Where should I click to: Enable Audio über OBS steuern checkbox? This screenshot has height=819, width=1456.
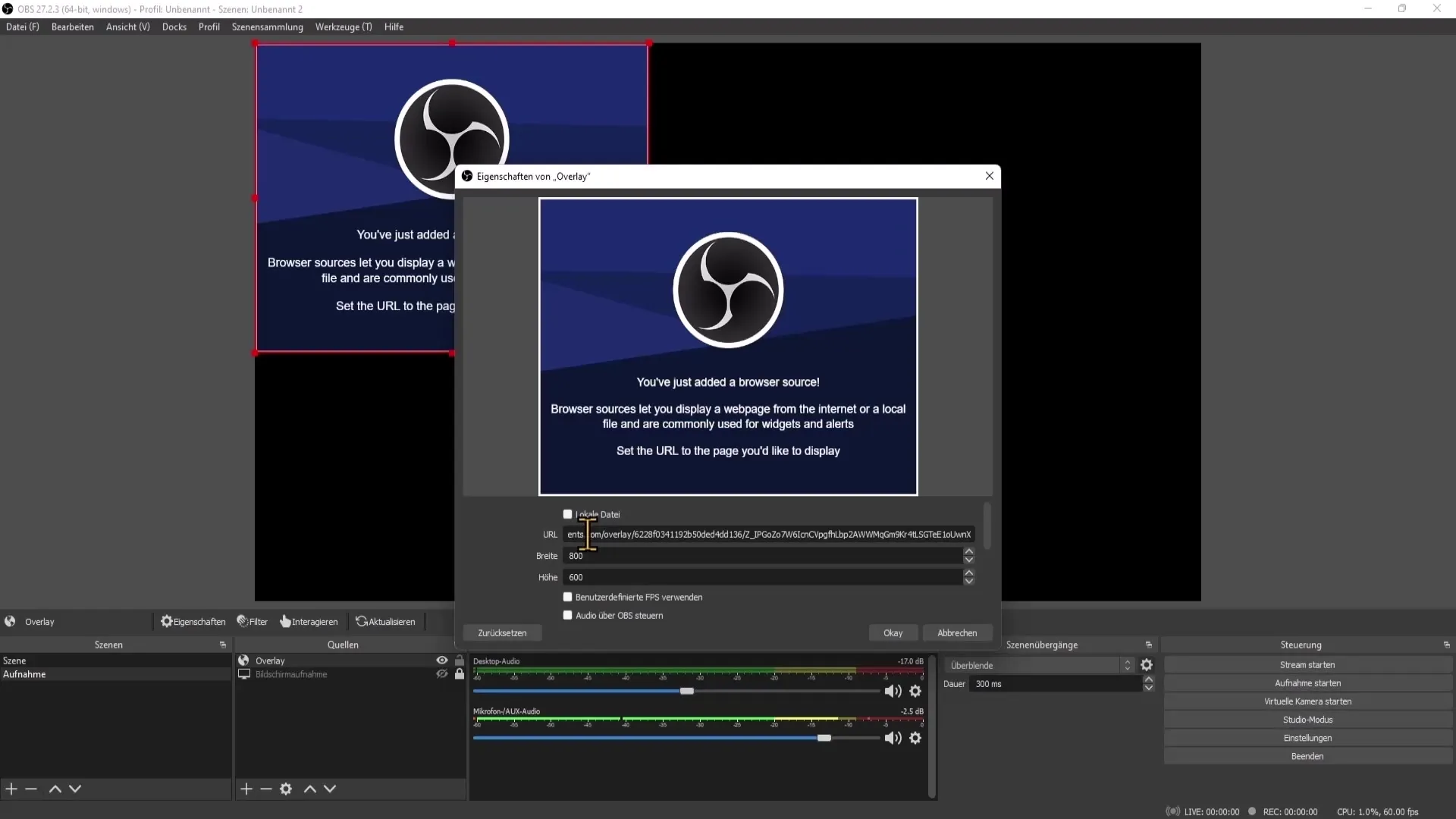[x=567, y=615]
